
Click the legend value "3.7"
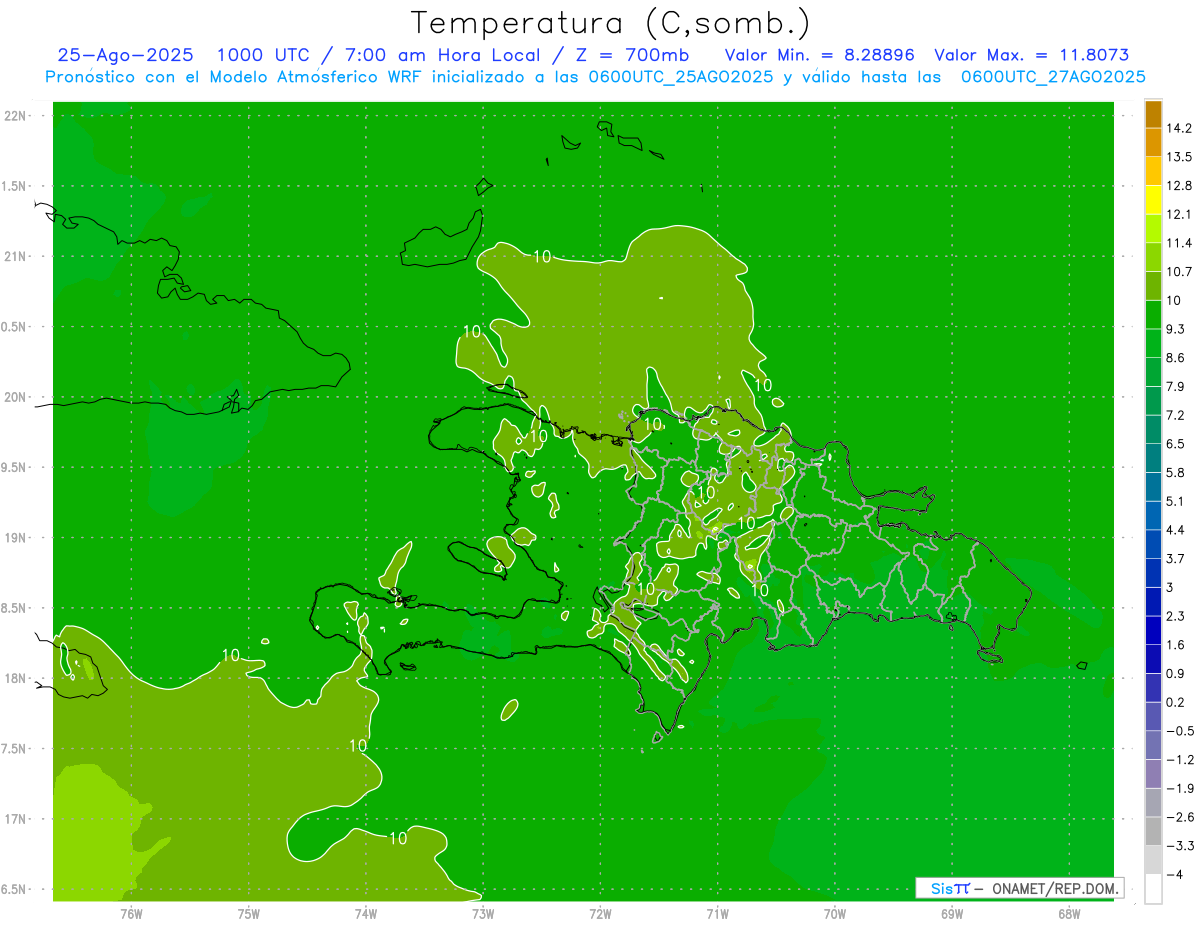pyautogui.click(x=1176, y=558)
